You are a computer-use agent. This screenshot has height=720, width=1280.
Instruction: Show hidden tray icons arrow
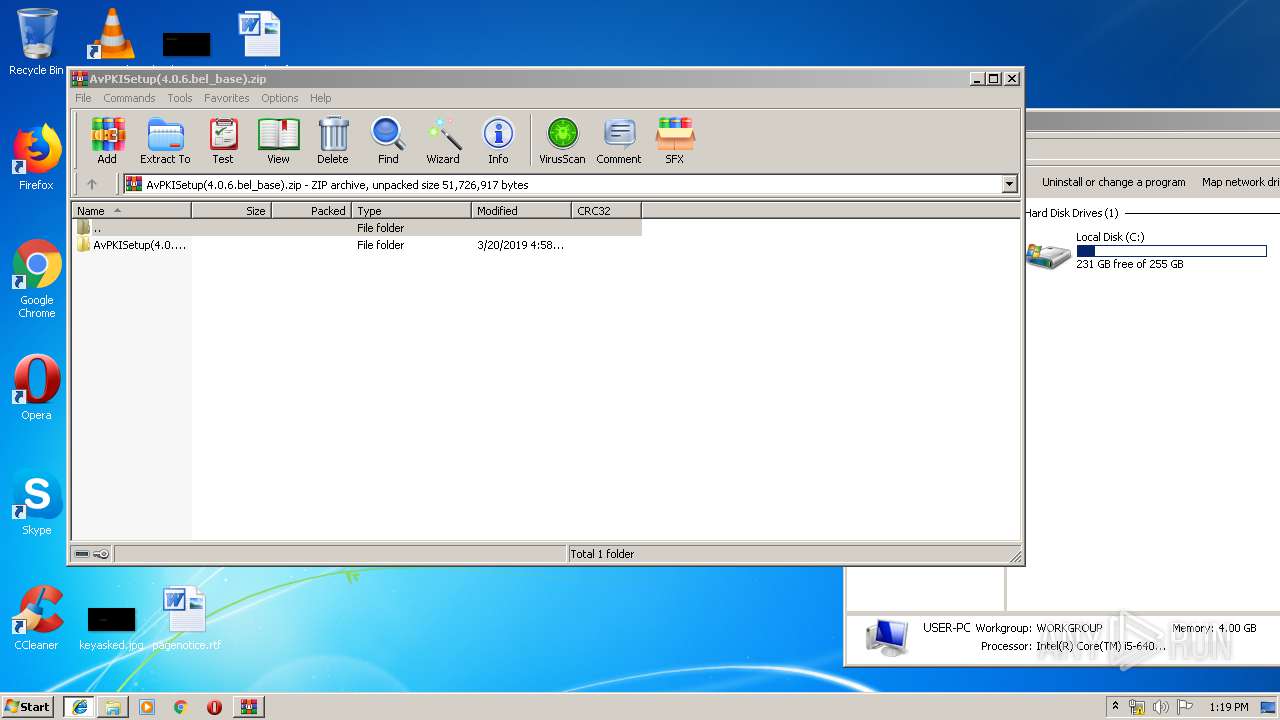pos(1116,706)
